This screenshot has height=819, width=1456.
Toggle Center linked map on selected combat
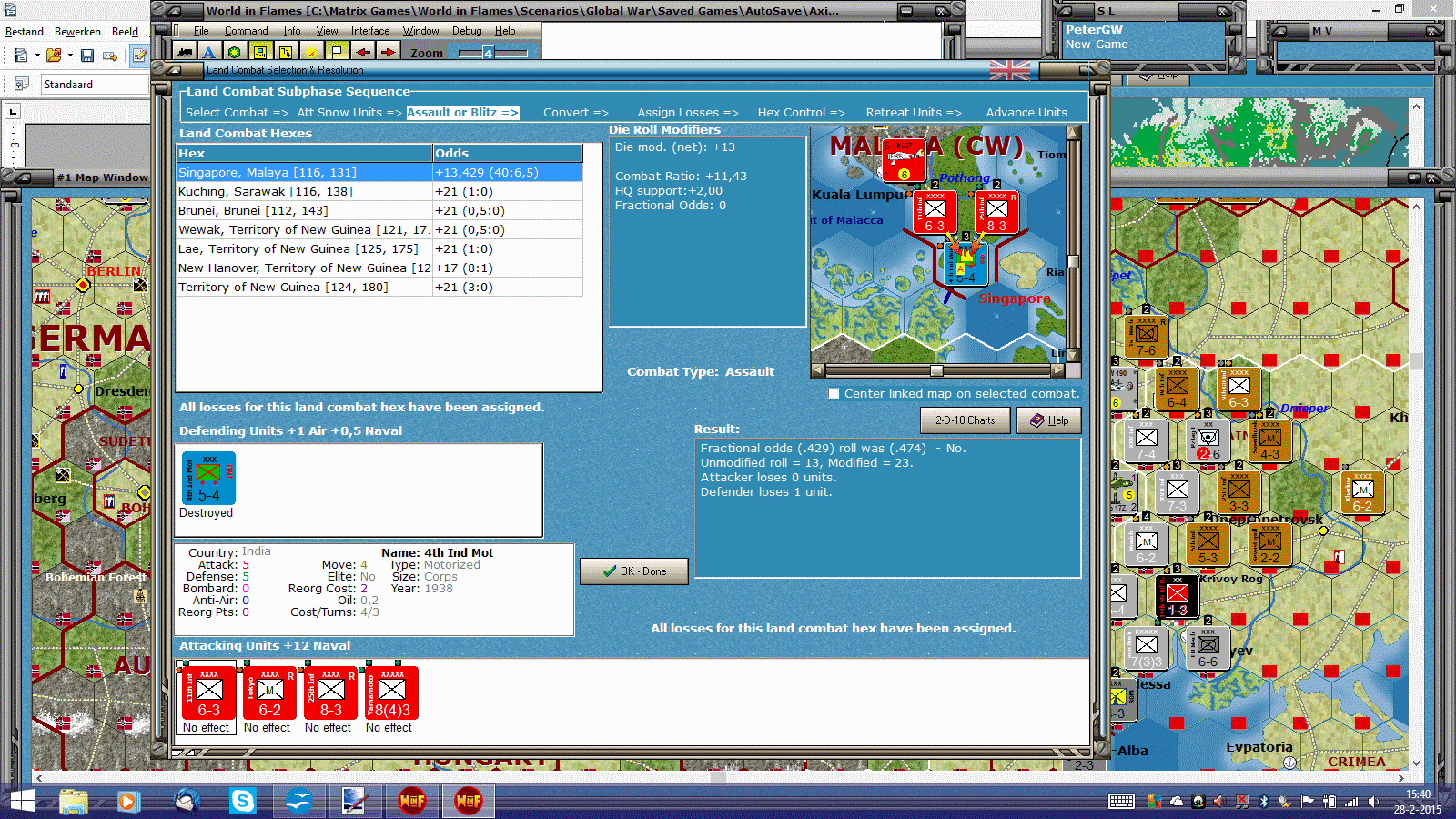834,394
